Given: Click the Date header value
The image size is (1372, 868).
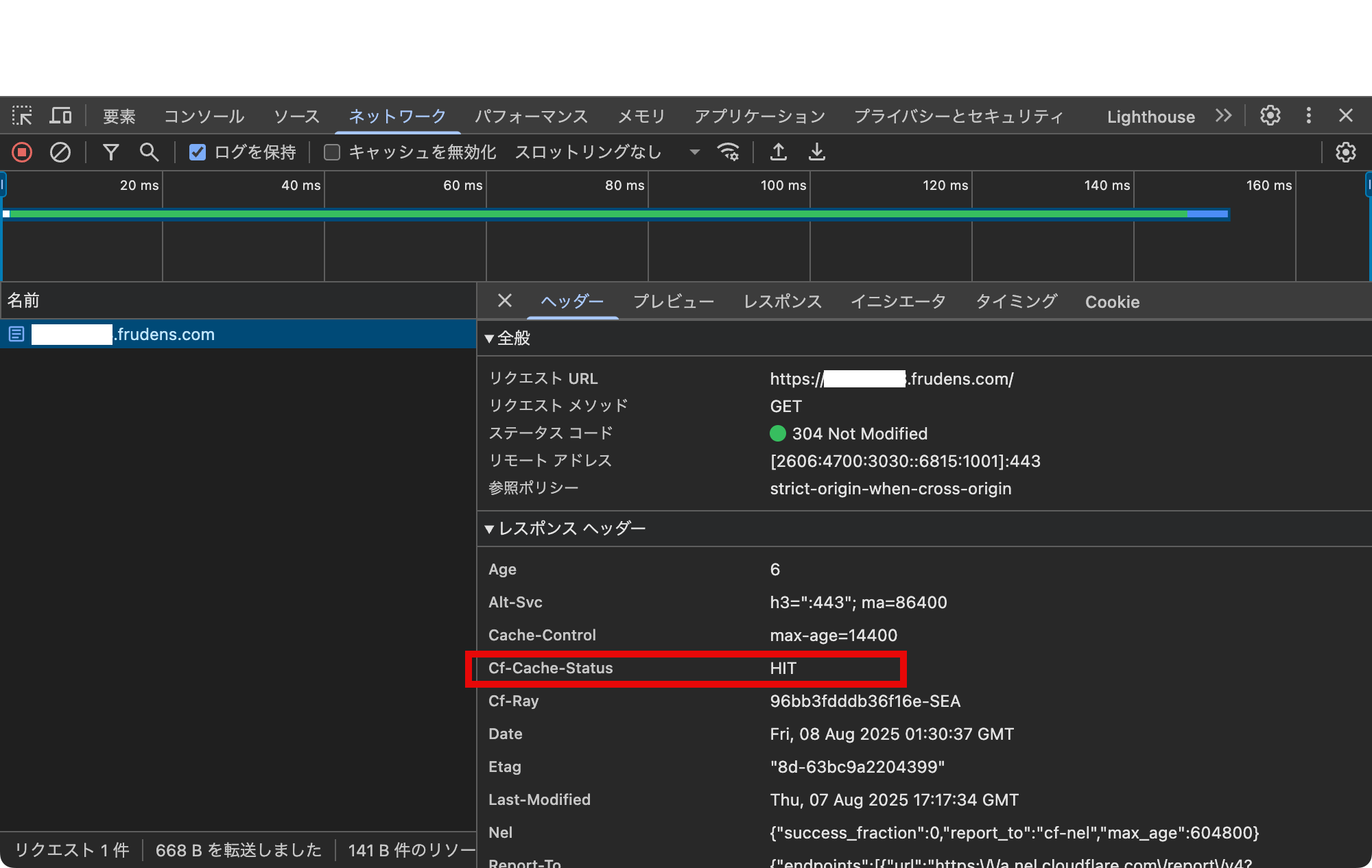Looking at the screenshot, I should tap(892, 734).
